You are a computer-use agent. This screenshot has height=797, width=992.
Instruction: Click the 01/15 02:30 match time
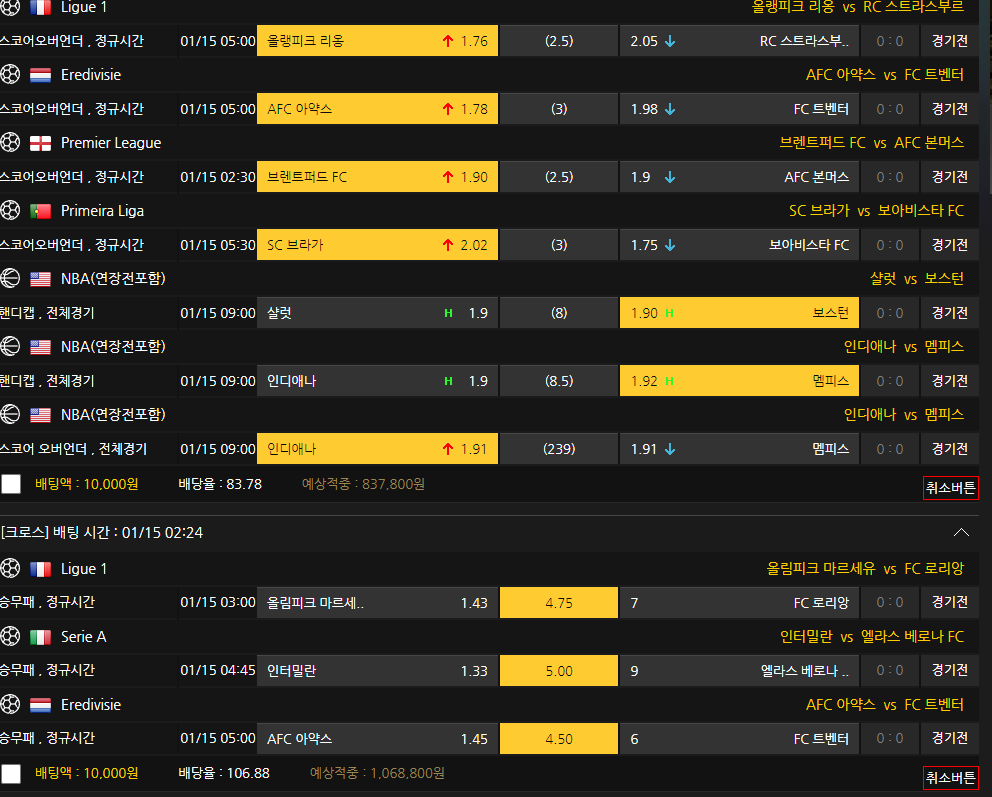click(218, 177)
